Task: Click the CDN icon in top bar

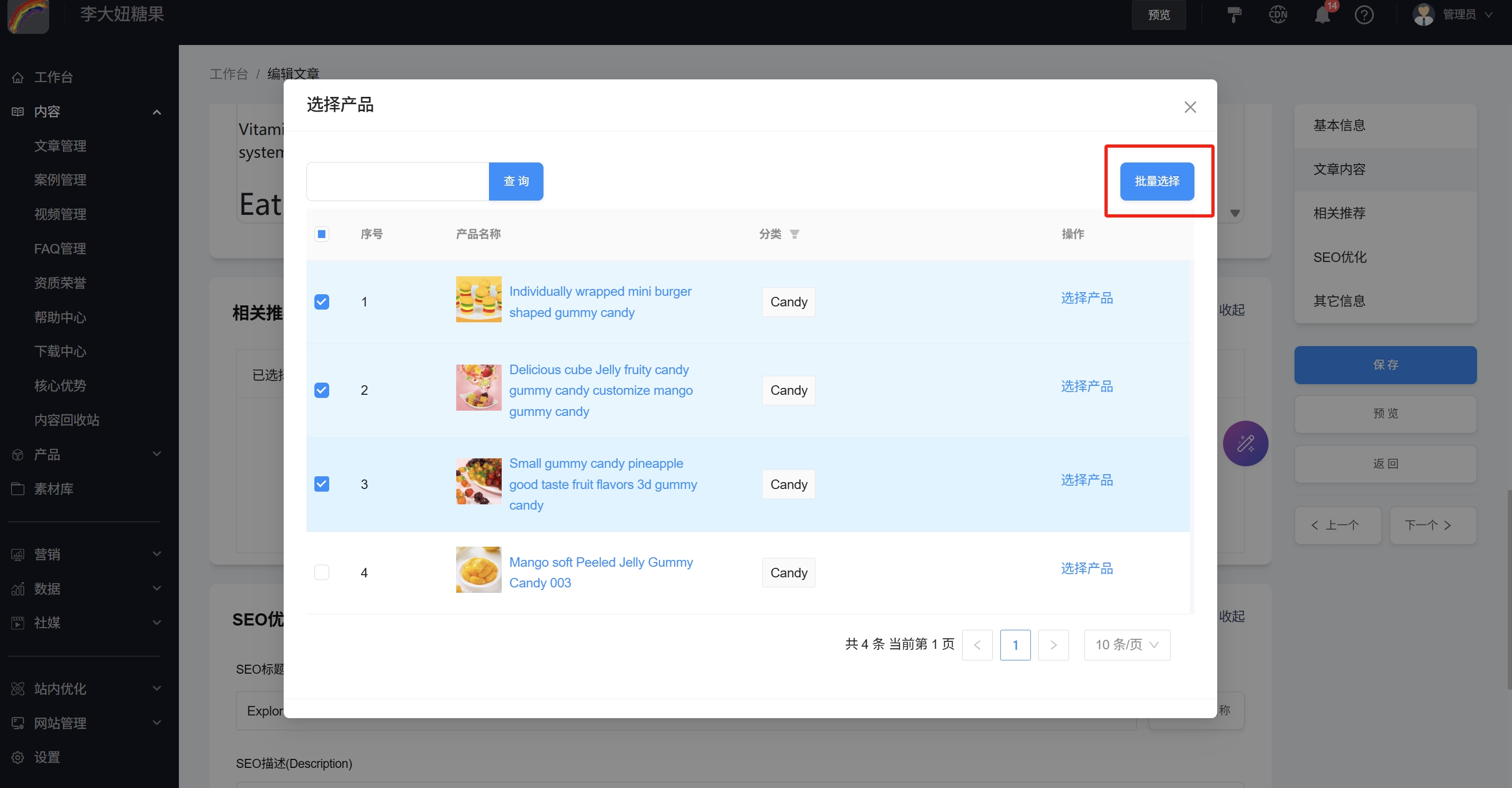Action: coord(1277,14)
